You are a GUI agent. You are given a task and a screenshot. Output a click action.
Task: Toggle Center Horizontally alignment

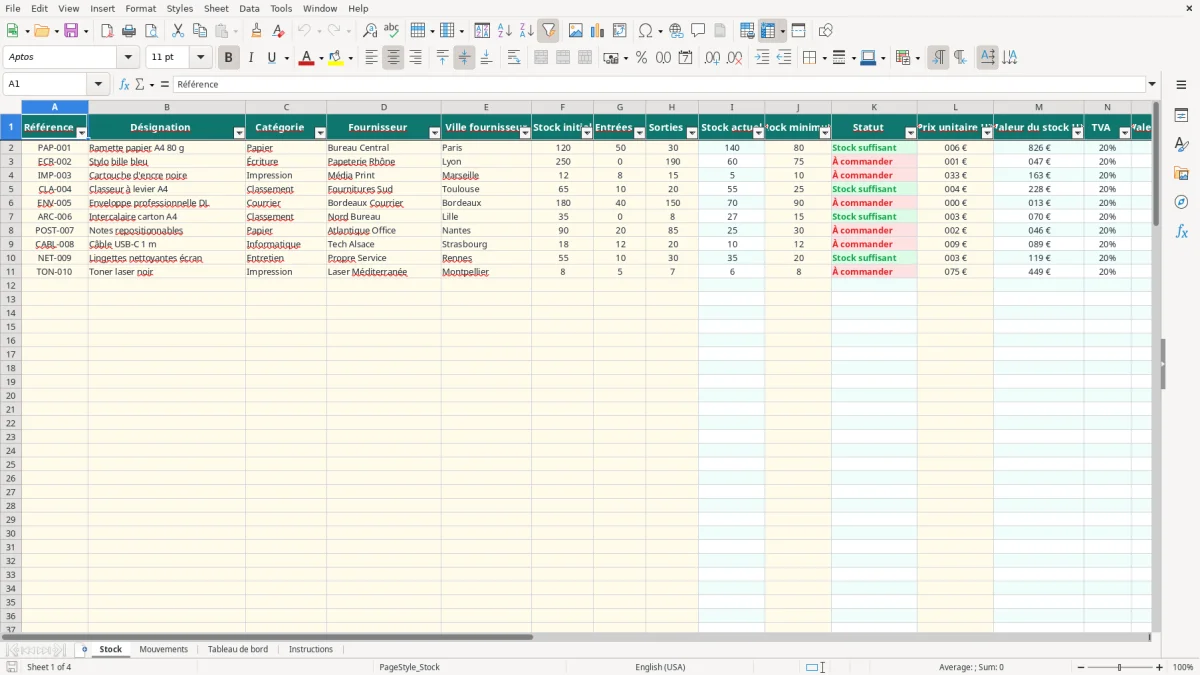[393, 58]
